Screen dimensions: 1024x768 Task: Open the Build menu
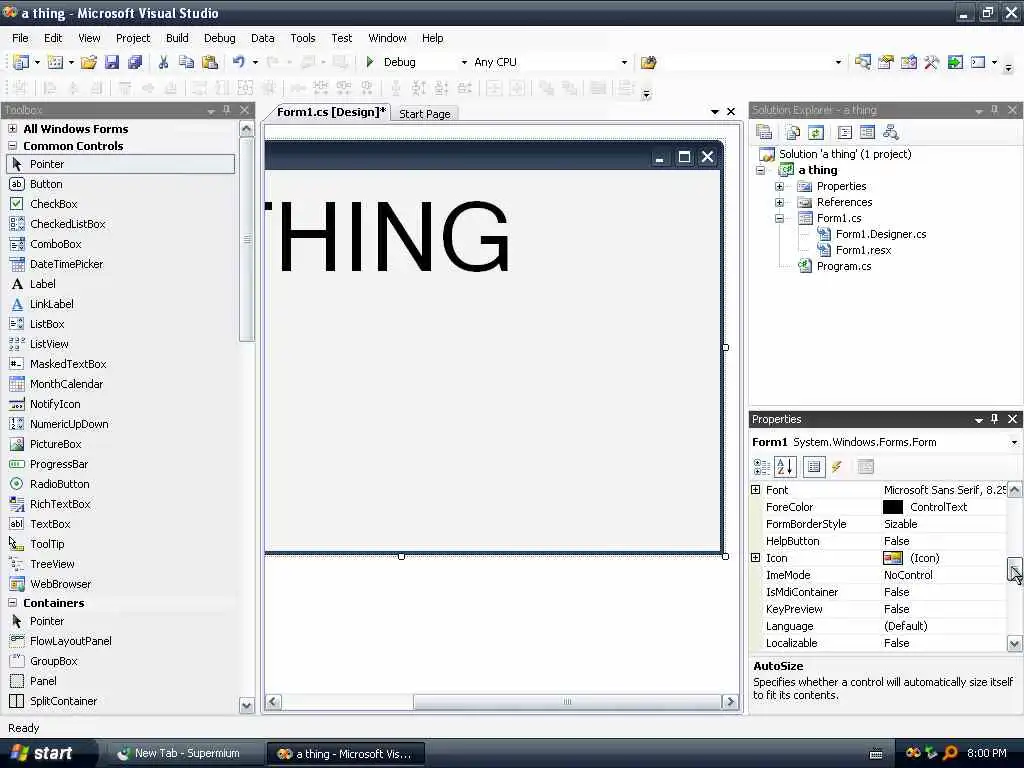click(177, 38)
